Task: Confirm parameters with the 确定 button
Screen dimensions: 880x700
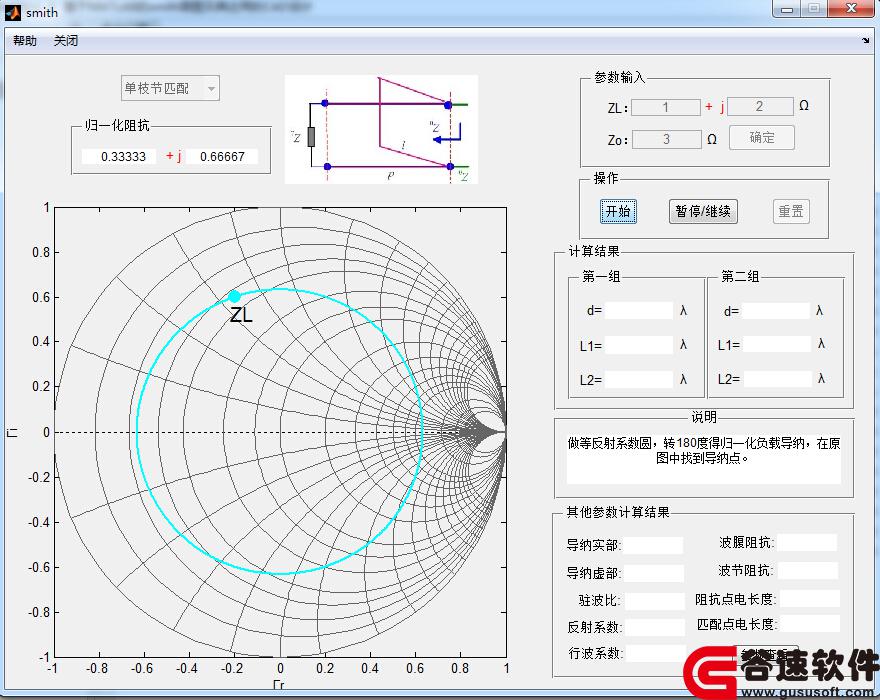Action: pyautogui.click(x=762, y=138)
